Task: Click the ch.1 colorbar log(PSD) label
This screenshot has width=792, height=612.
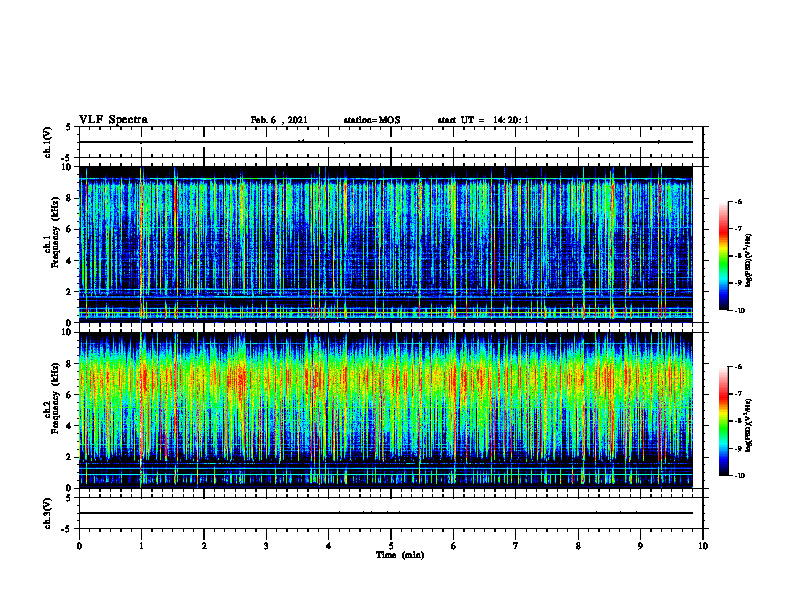Action: click(x=749, y=261)
